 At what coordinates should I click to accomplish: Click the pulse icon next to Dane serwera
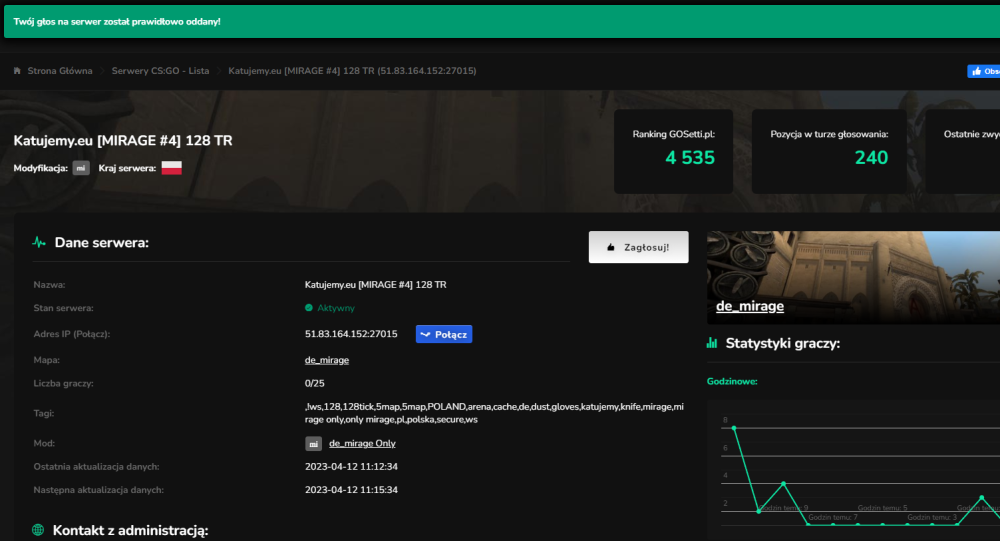[39, 242]
